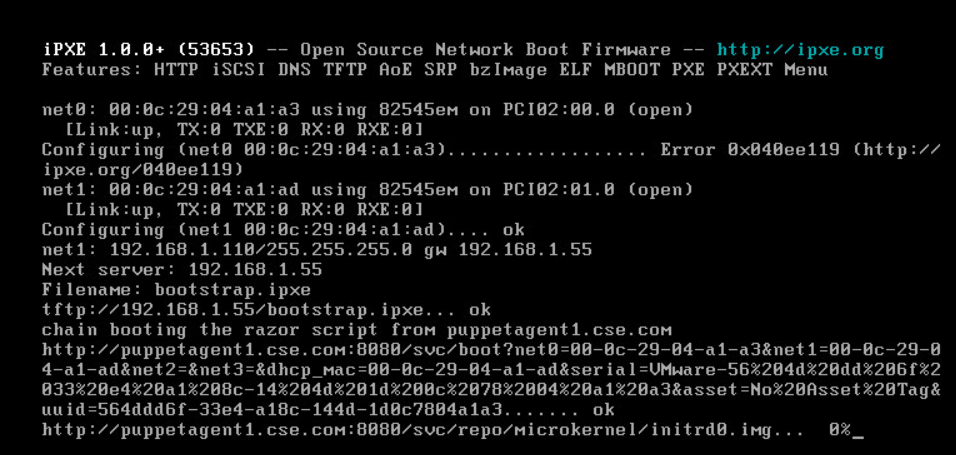The width and height of the screenshot is (956, 455).
Task: Click the net0 MAC address 00:0c:29:04:a1:a3
Action: click(210, 110)
